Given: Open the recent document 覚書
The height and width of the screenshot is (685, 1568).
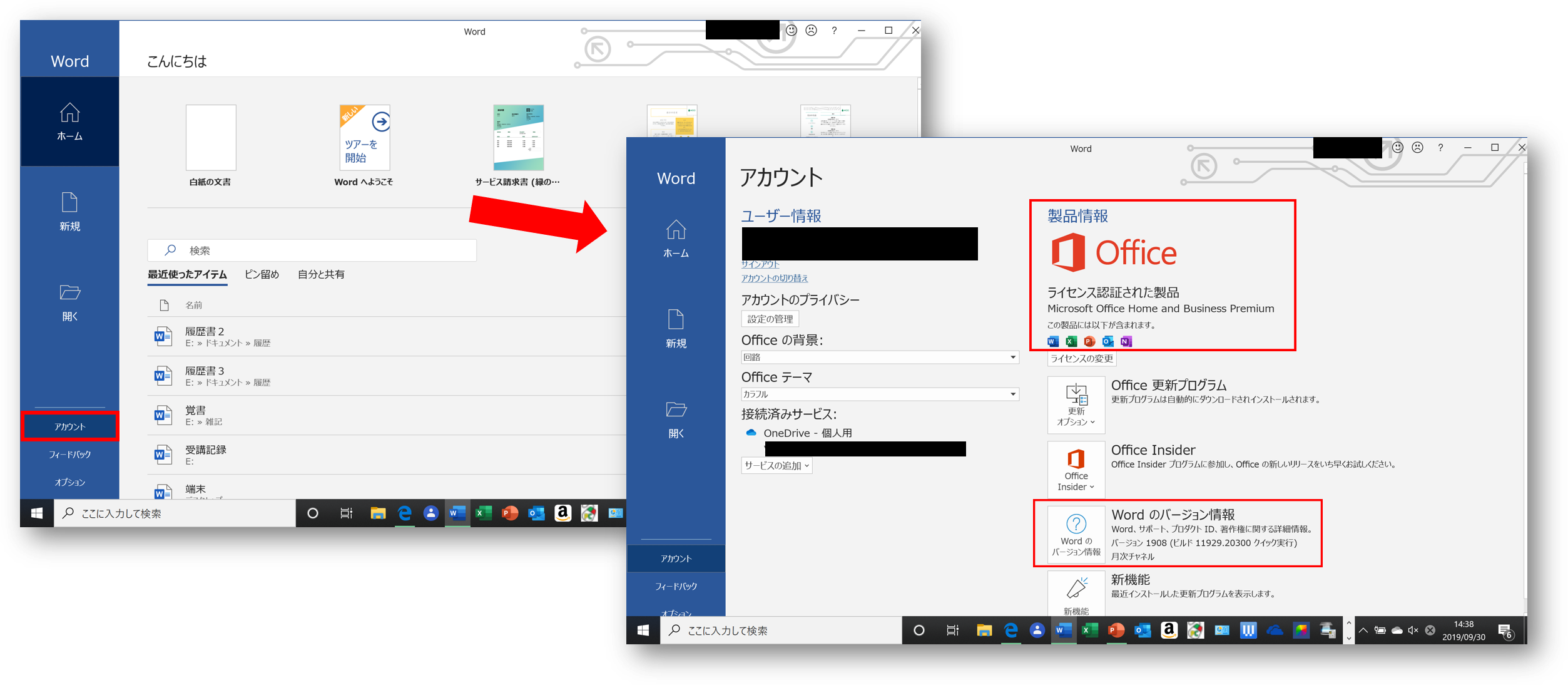Looking at the screenshot, I should tap(387, 415).
